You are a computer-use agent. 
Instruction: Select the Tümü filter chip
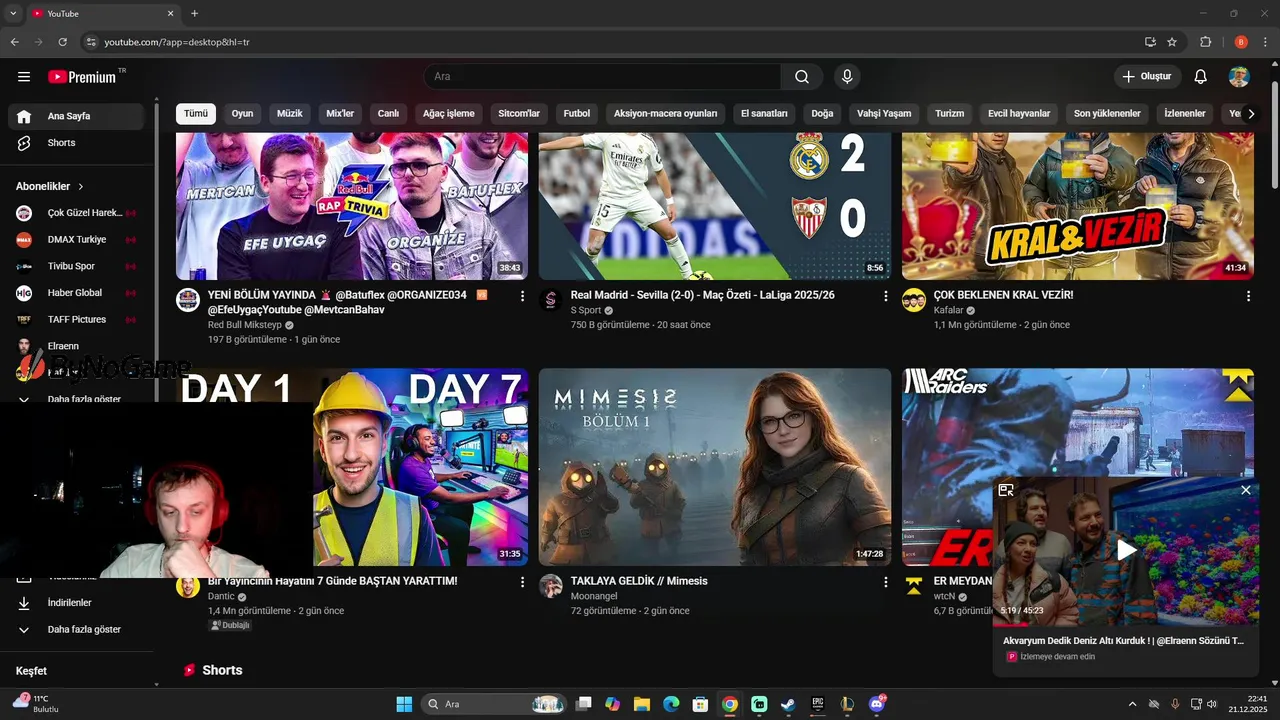tap(196, 114)
